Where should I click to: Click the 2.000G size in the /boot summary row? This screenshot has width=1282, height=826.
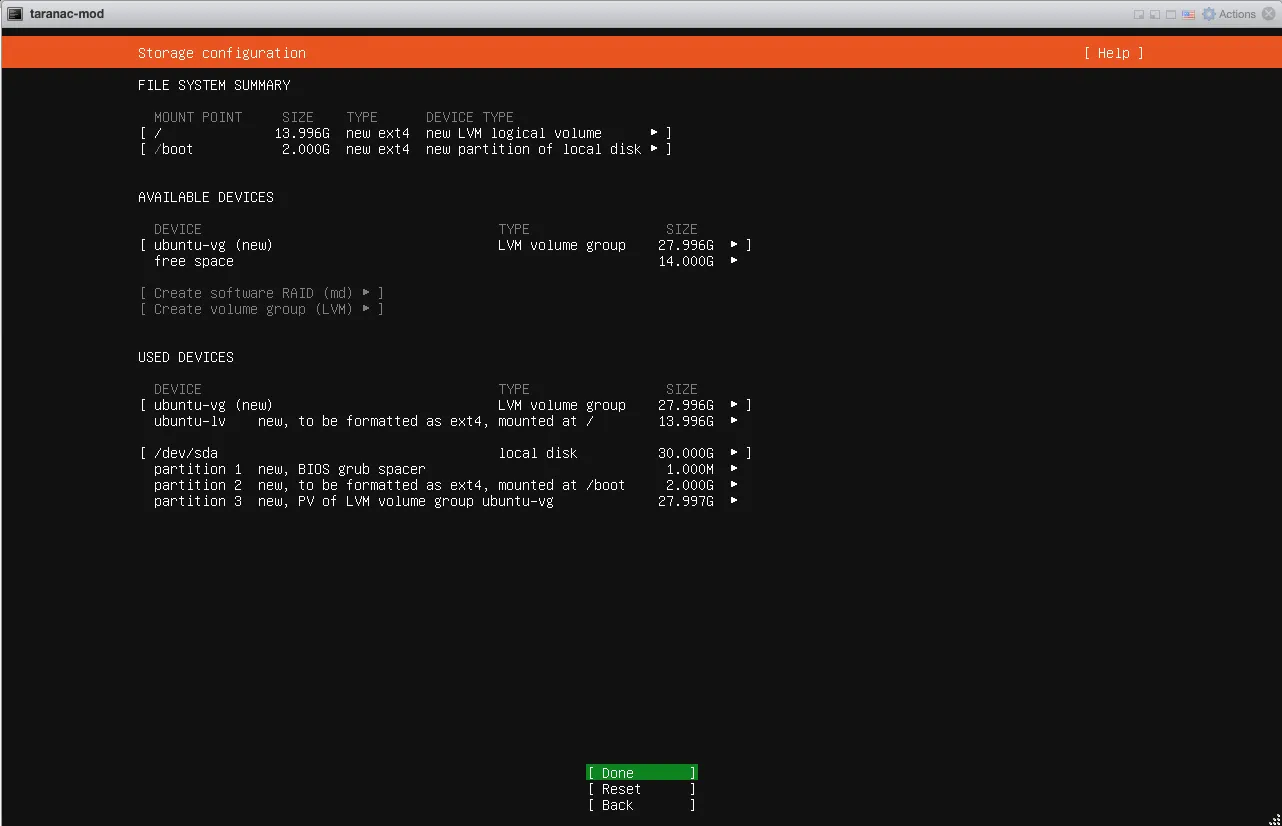[306, 149]
